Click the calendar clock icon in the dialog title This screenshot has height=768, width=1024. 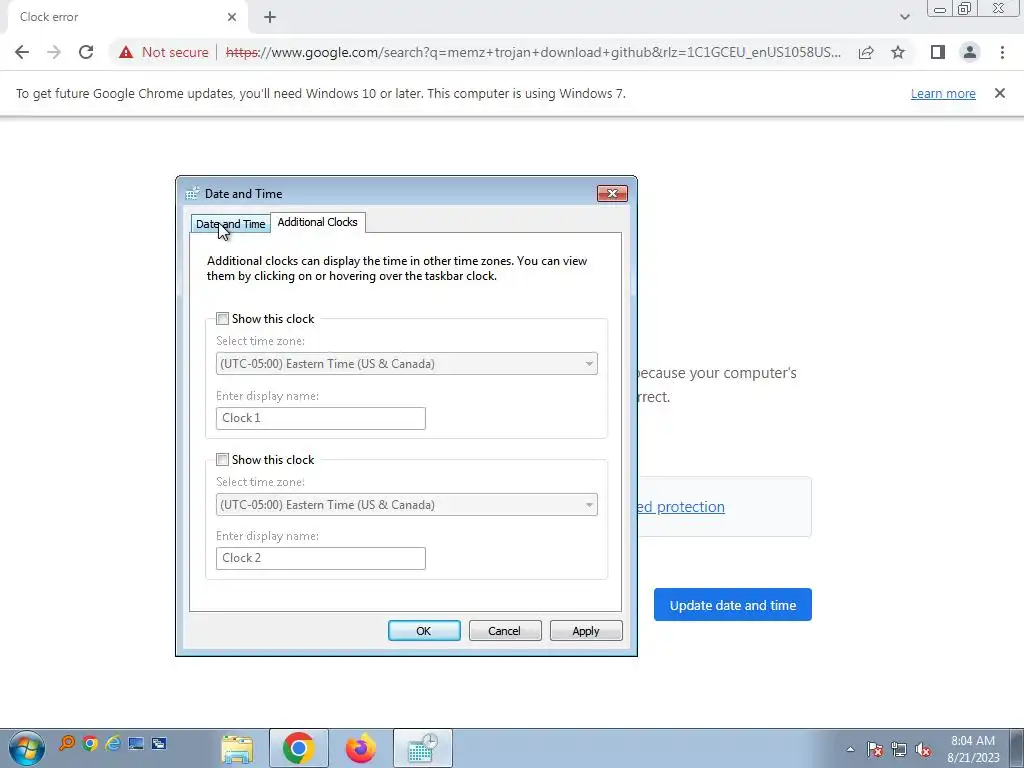192,193
